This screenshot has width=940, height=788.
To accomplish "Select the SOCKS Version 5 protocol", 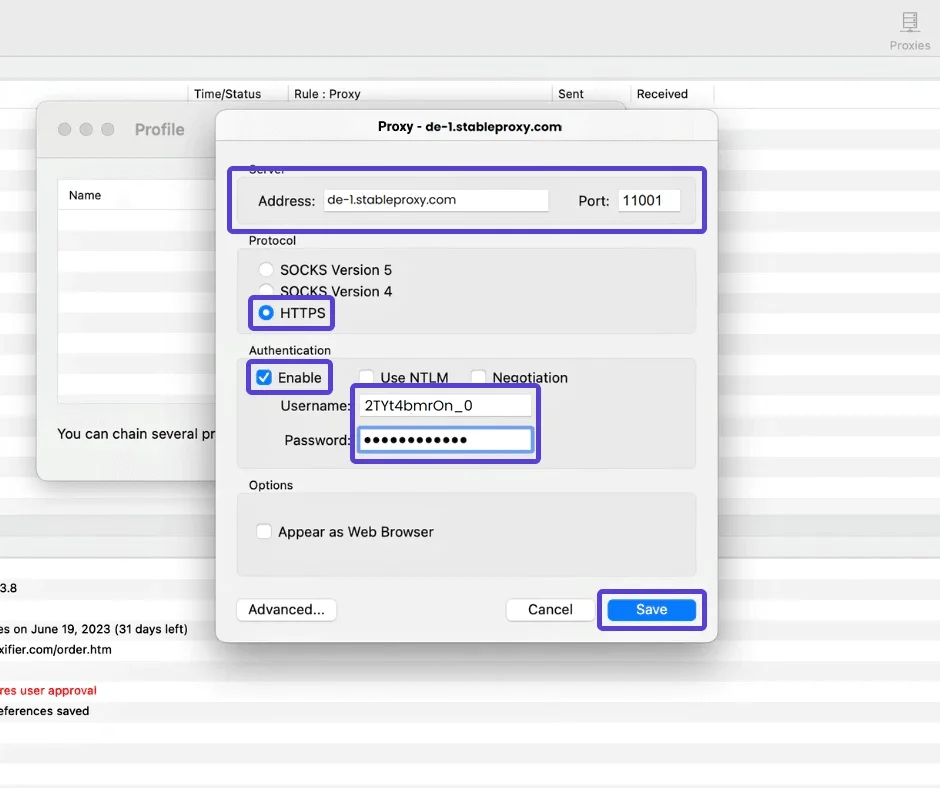I will point(266,270).
